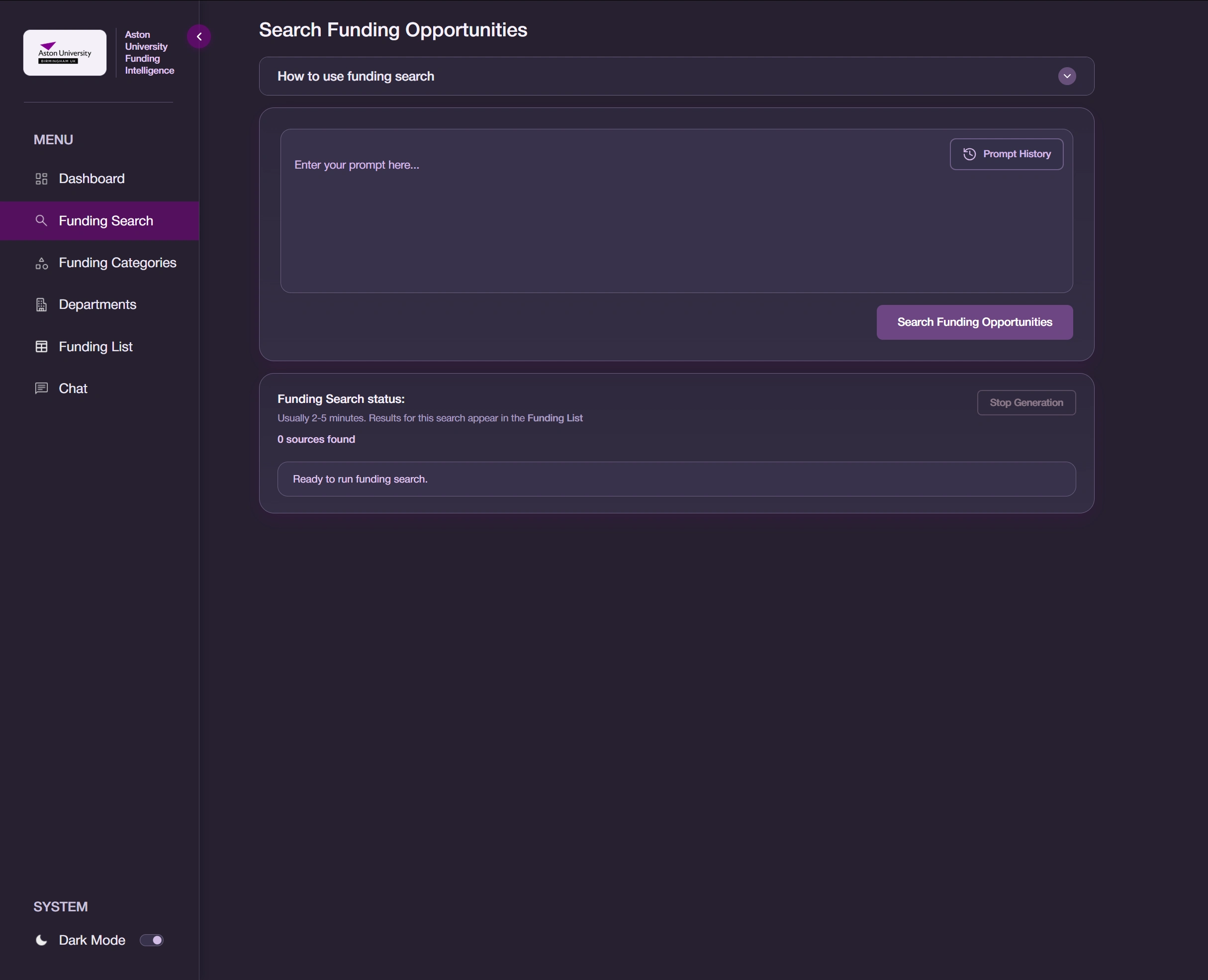Open the Chat menu item

[x=73, y=389]
